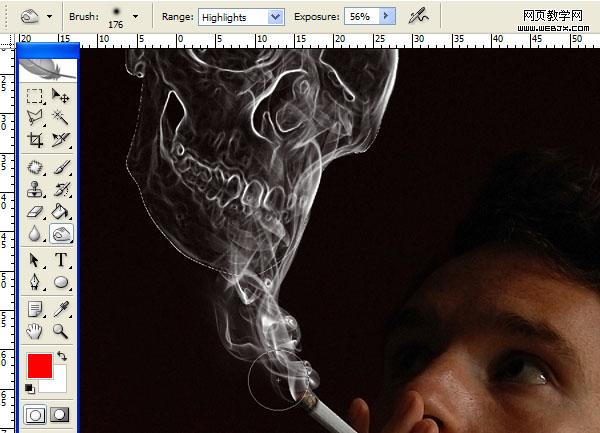Pick the Magic Wand tool
Screen dimensions: 600x433
tap(60, 117)
